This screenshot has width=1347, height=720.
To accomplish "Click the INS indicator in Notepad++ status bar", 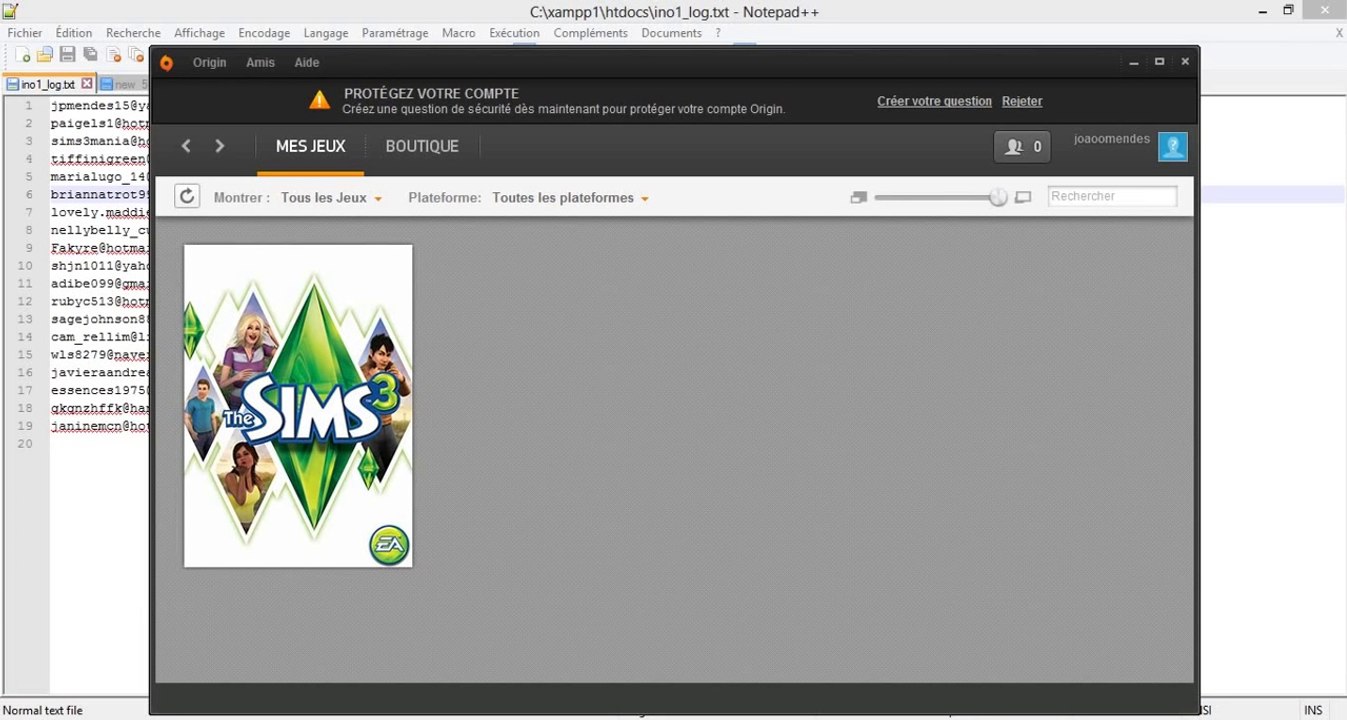I will click(1313, 710).
